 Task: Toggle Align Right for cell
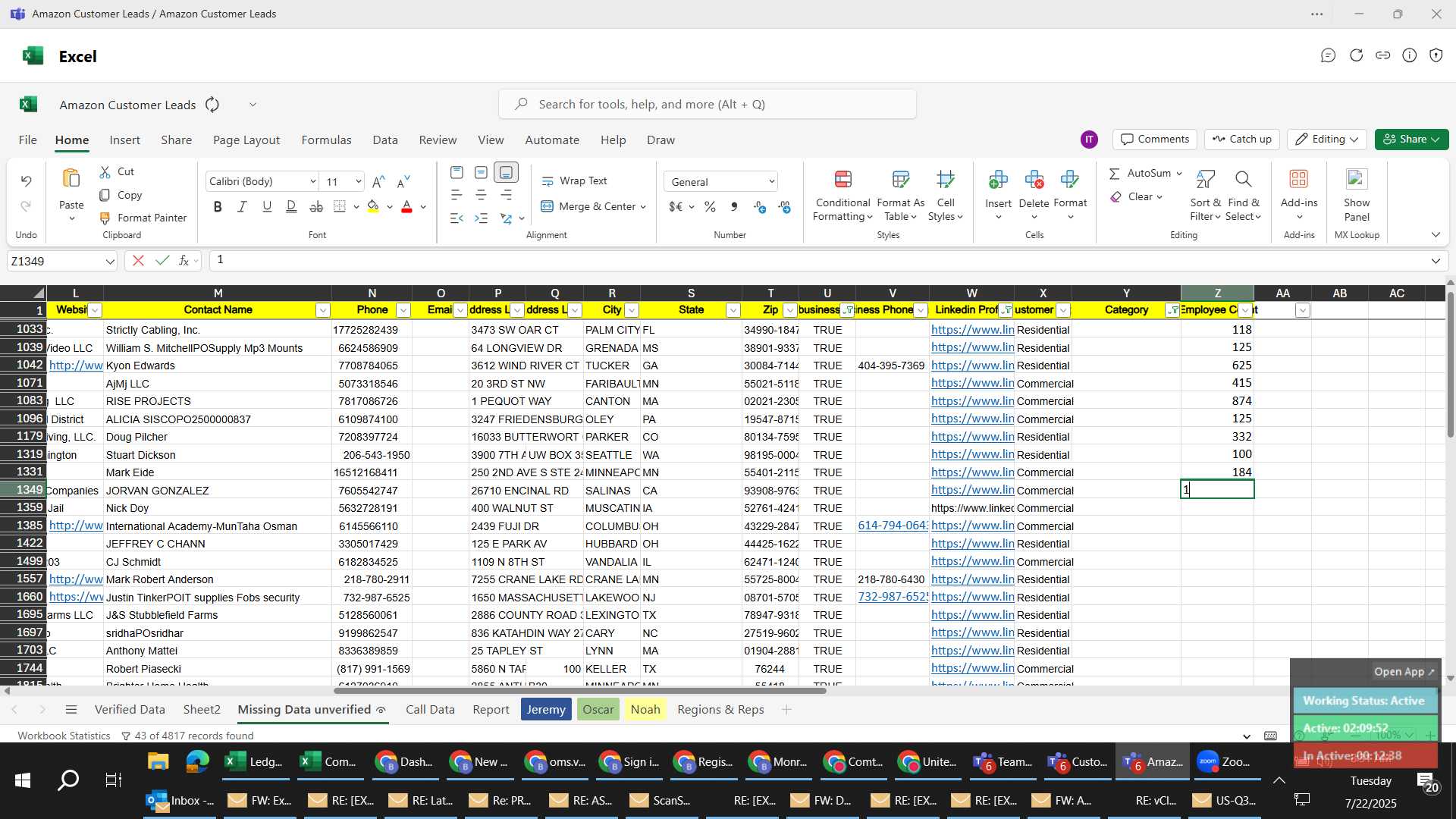[506, 196]
